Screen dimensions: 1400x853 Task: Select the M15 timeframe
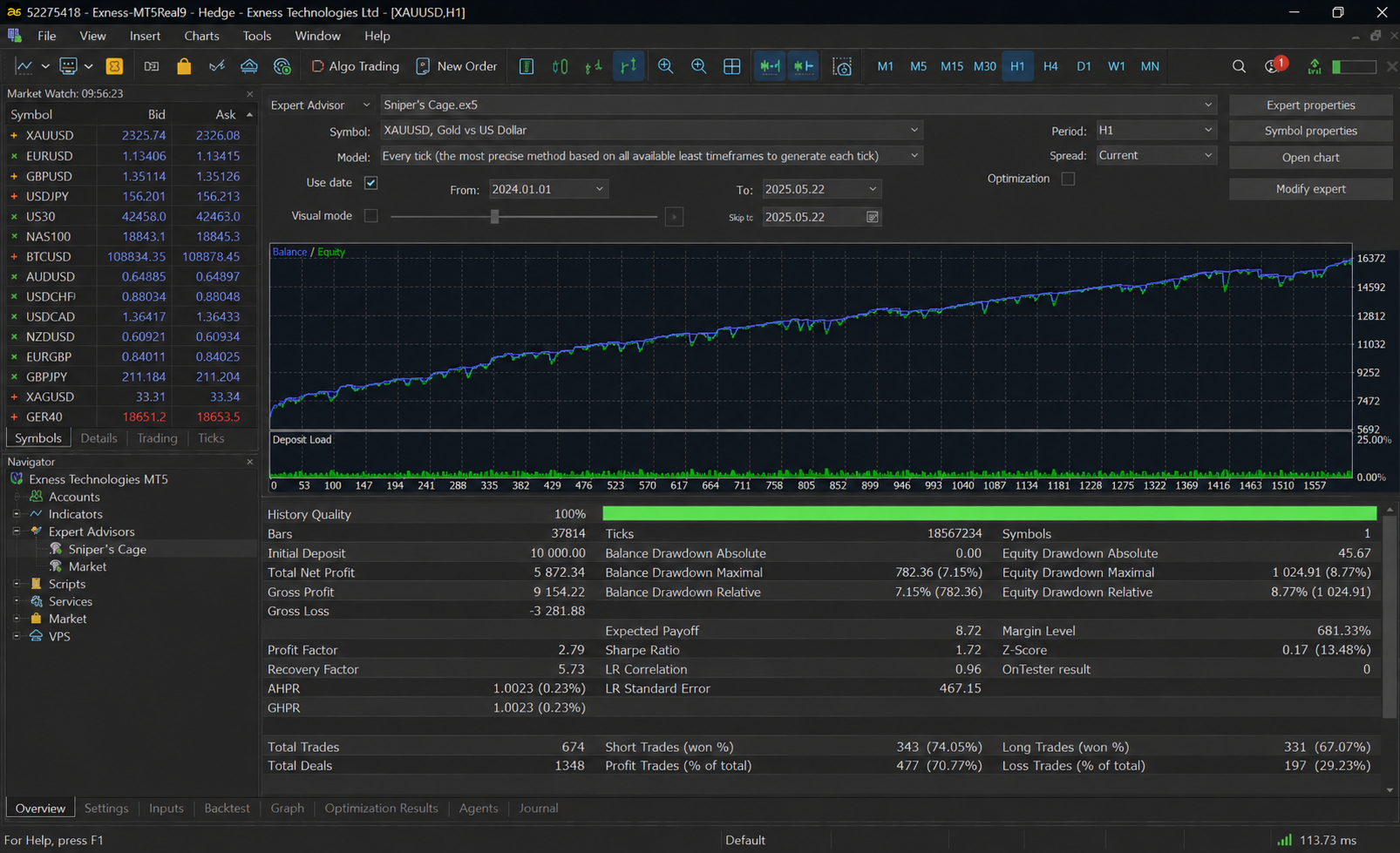click(951, 66)
